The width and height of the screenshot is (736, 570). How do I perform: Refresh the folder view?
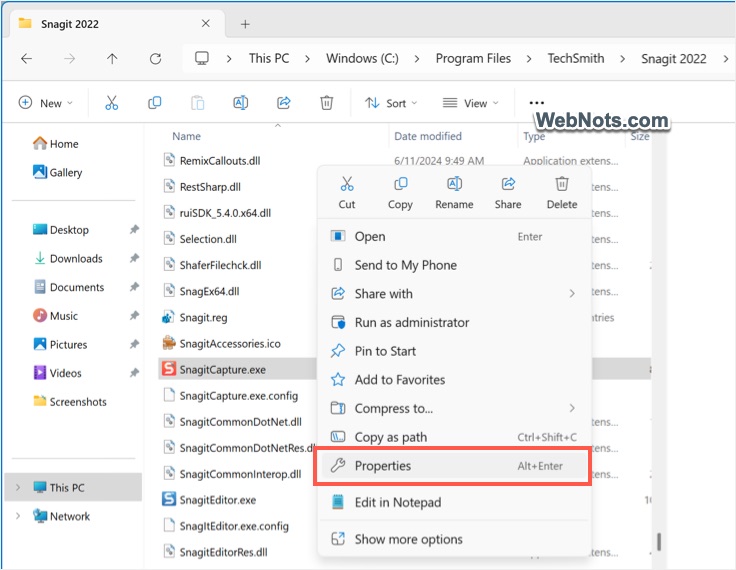(x=155, y=59)
